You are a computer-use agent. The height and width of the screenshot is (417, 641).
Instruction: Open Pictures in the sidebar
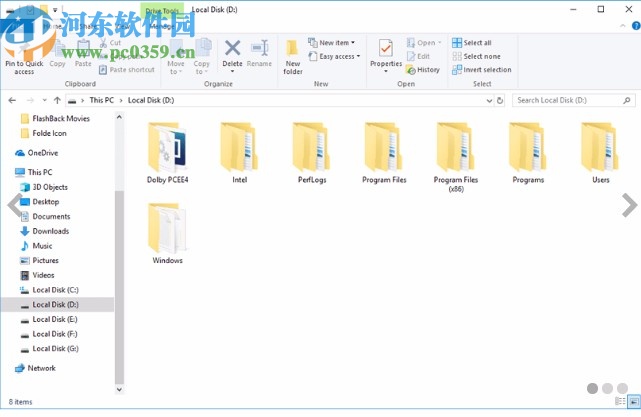39,260
